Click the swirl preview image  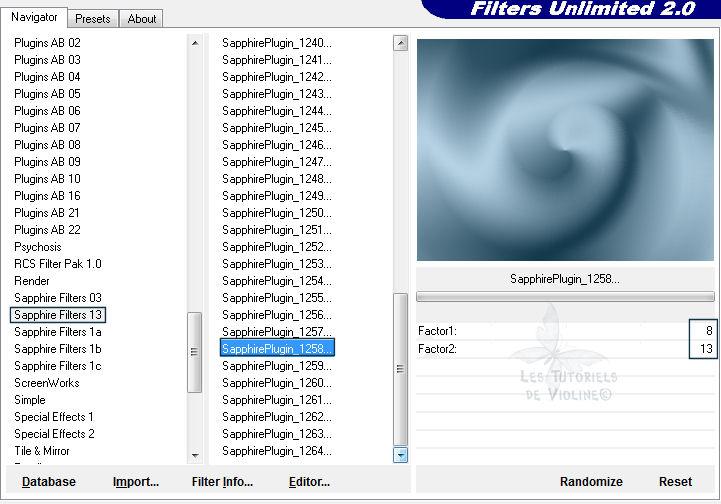click(565, 150)
